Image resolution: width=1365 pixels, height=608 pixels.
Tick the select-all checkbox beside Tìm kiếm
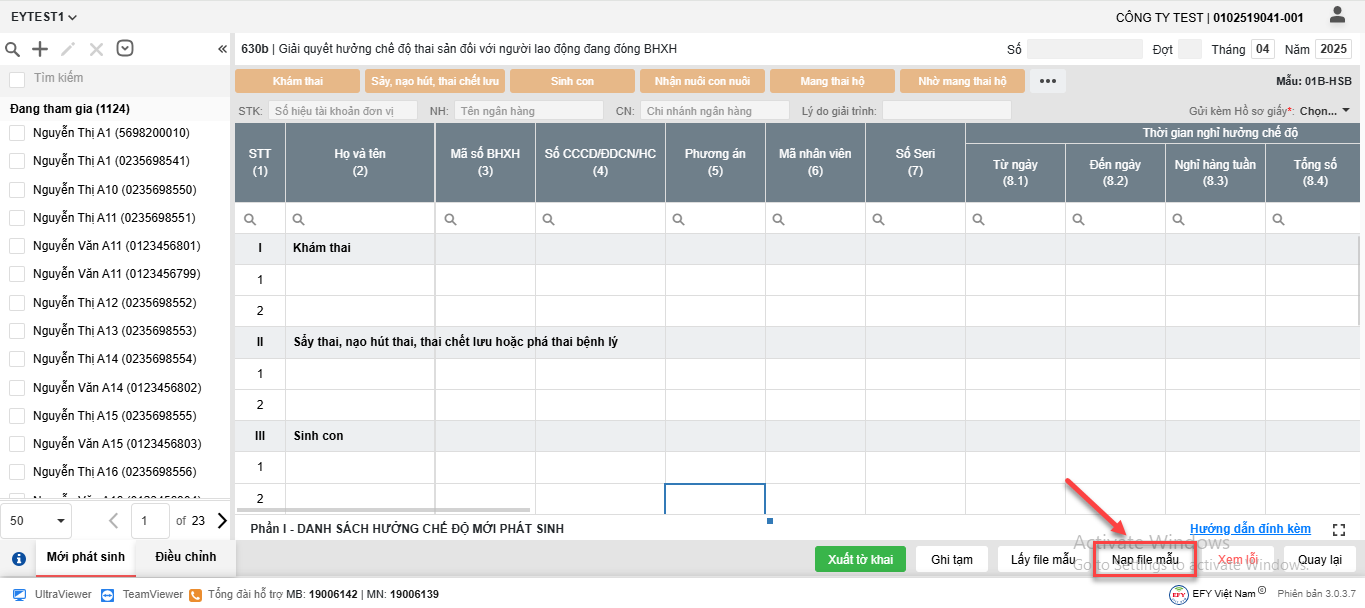tap(17, 79)
